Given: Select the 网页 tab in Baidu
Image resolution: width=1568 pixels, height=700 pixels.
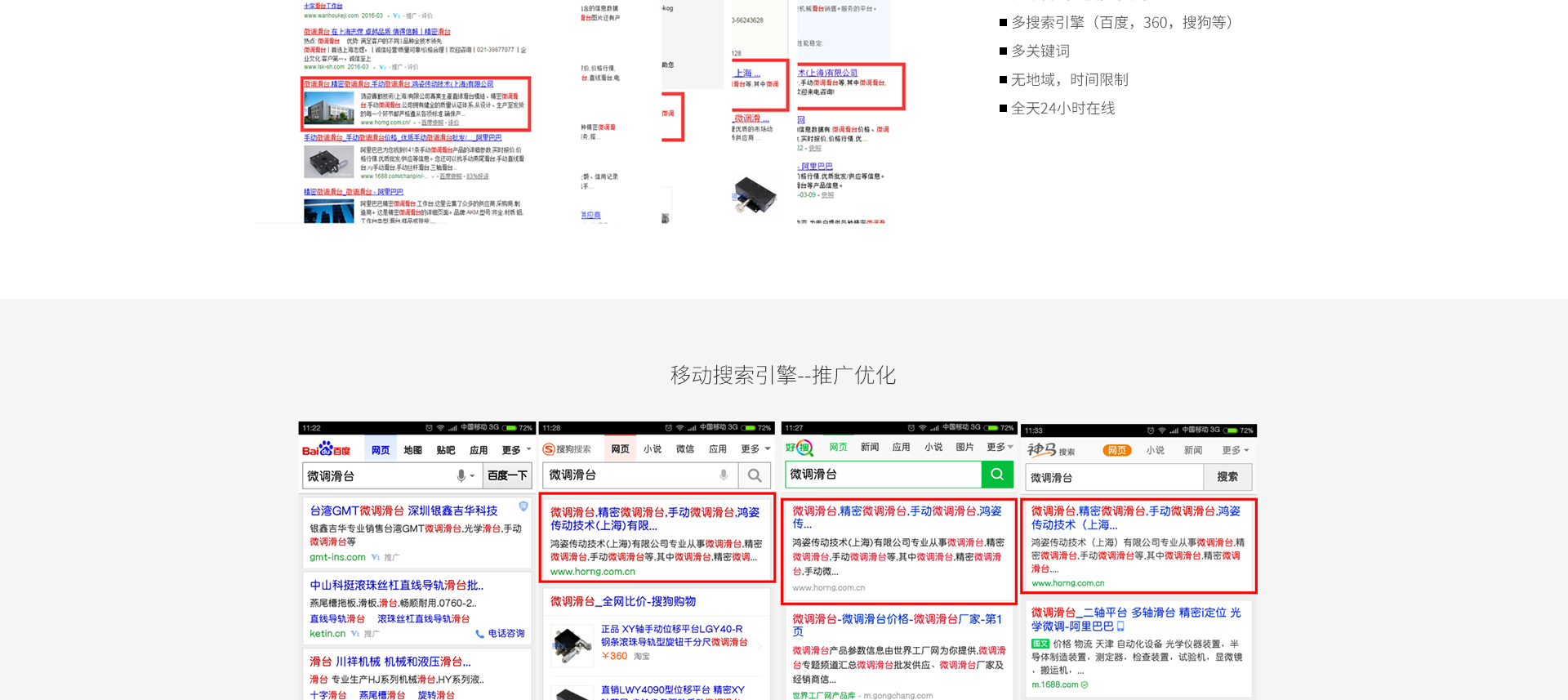Looking at the screenshot, I should tap(381, 450).
